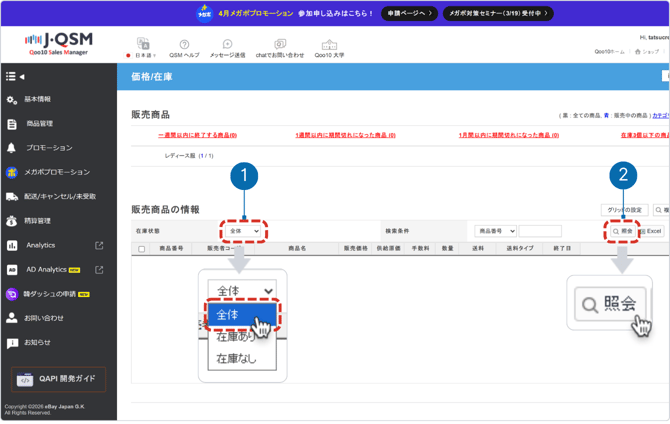Screen dimensions: 670x424
Task: Click the 配送/キャンセル/未受取 truck icon
Action: pos(12,197)
